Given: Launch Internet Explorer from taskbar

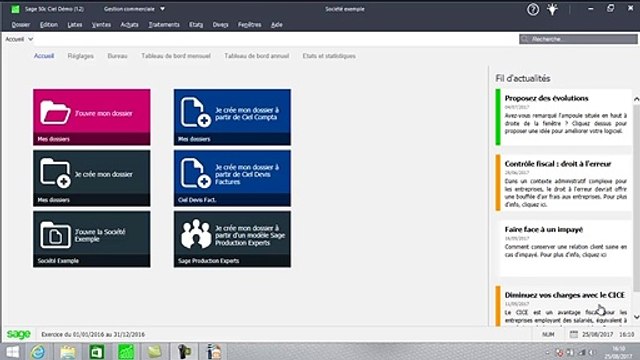Looking at the screenshot, I should tap(38, 352).
